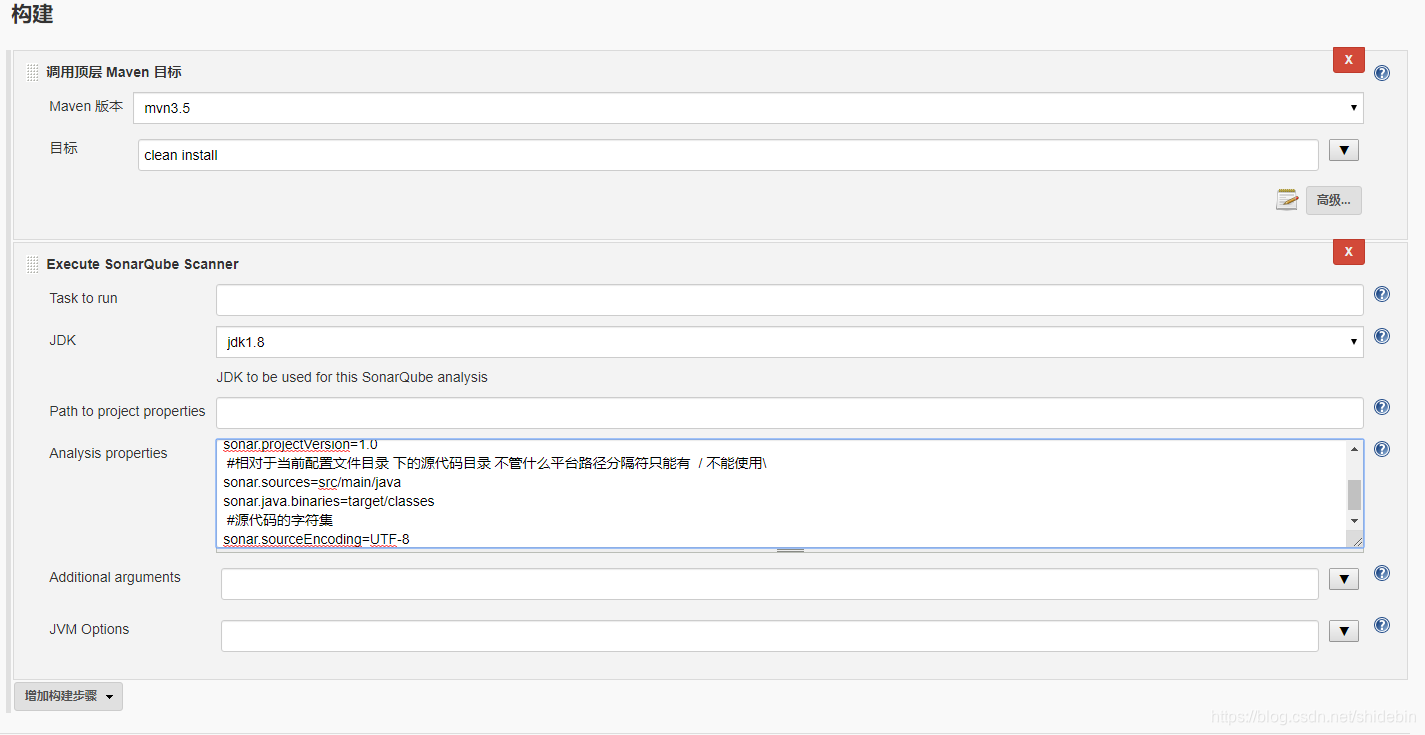Grab the SonarQube Scanner step drag handle

[33, 264]
